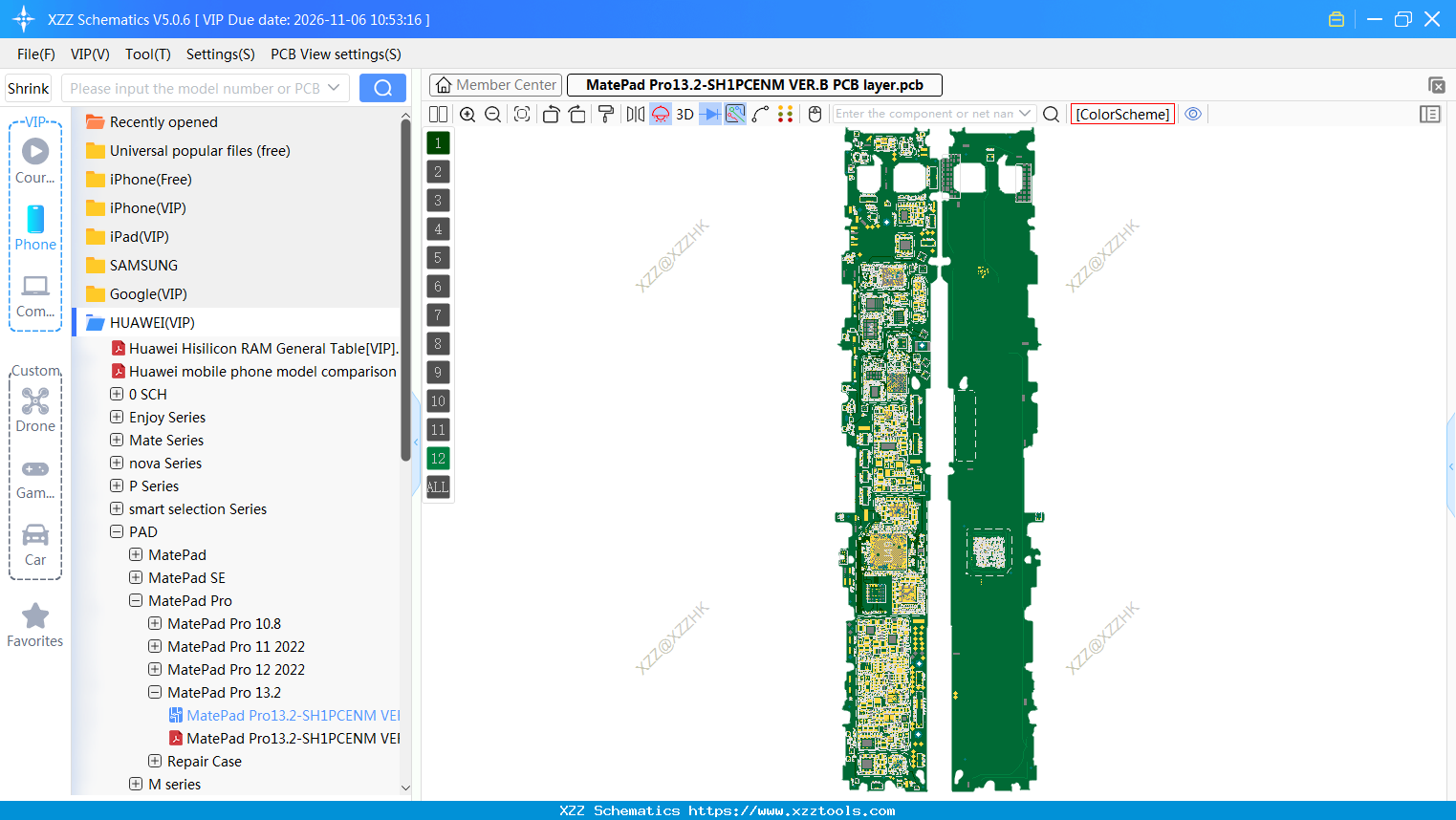Open the brush color paint tool

(x=605, y=114)
